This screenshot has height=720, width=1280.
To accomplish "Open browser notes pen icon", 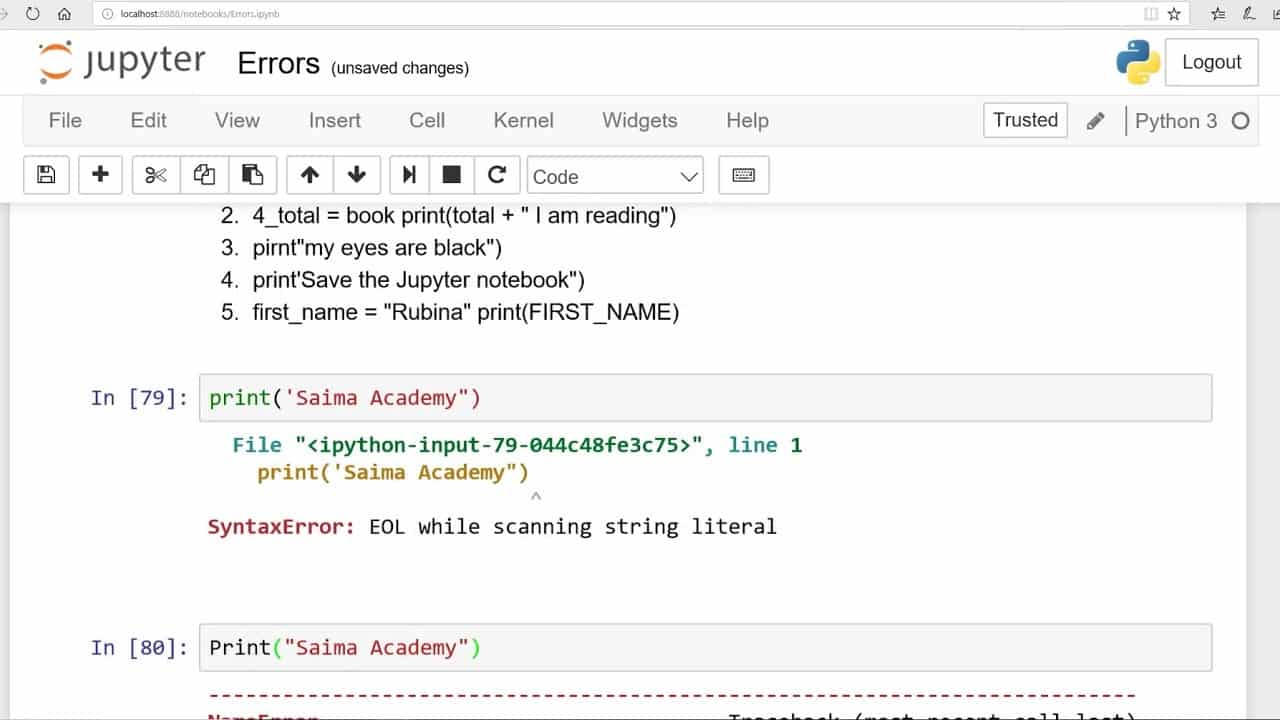I will 1248,14.
